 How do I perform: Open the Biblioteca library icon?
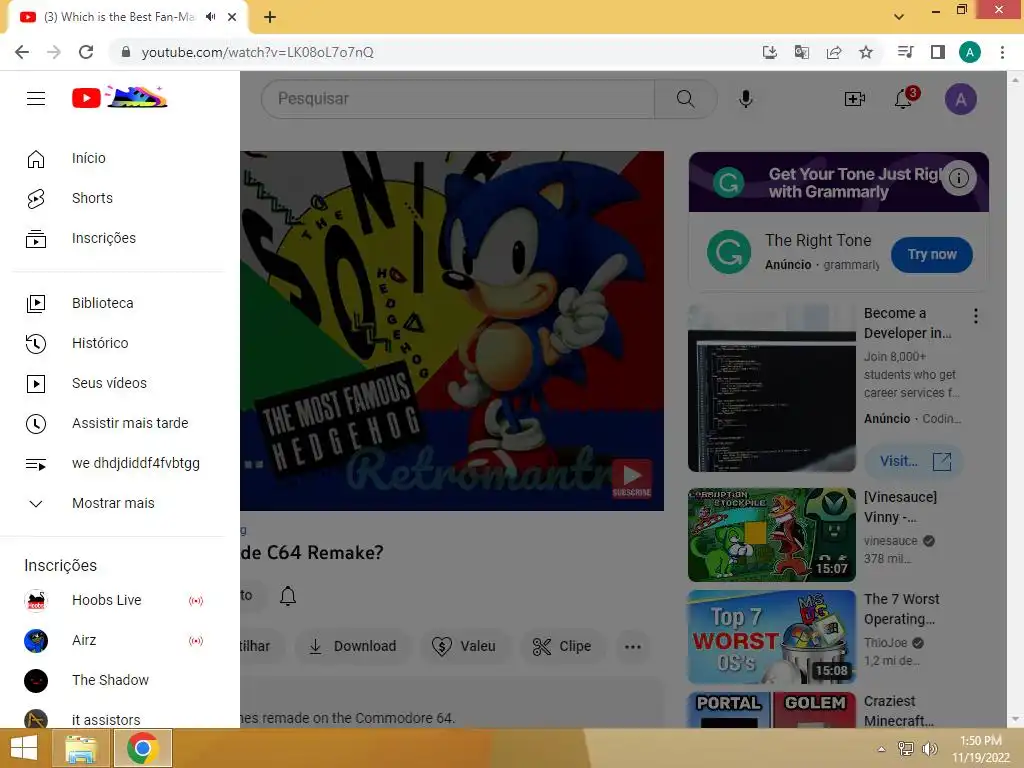click(36, 304)
